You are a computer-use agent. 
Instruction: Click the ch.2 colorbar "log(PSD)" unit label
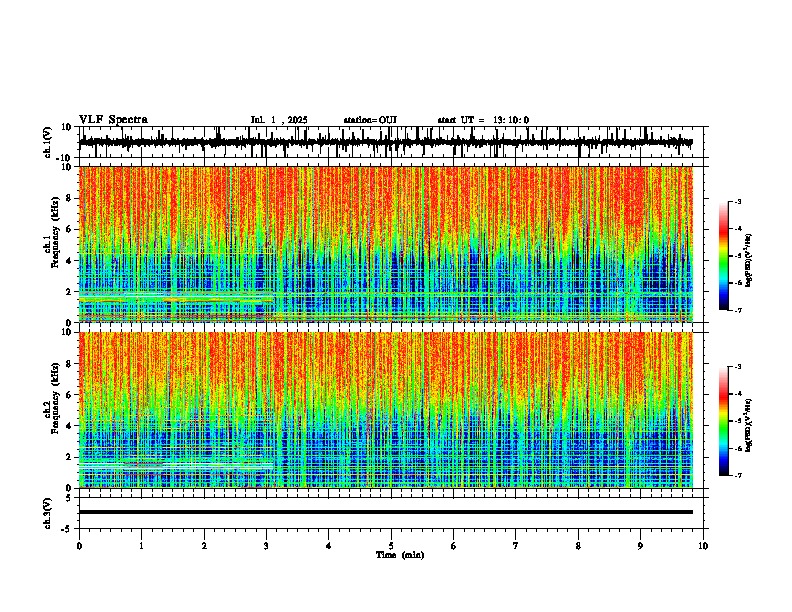point(748,425)
